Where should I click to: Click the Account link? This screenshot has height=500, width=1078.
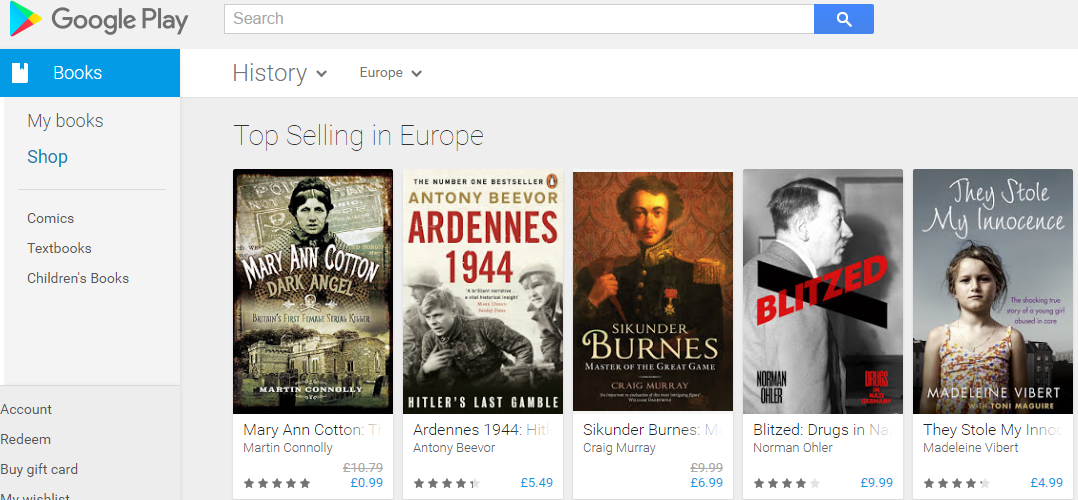click(26, 409)
